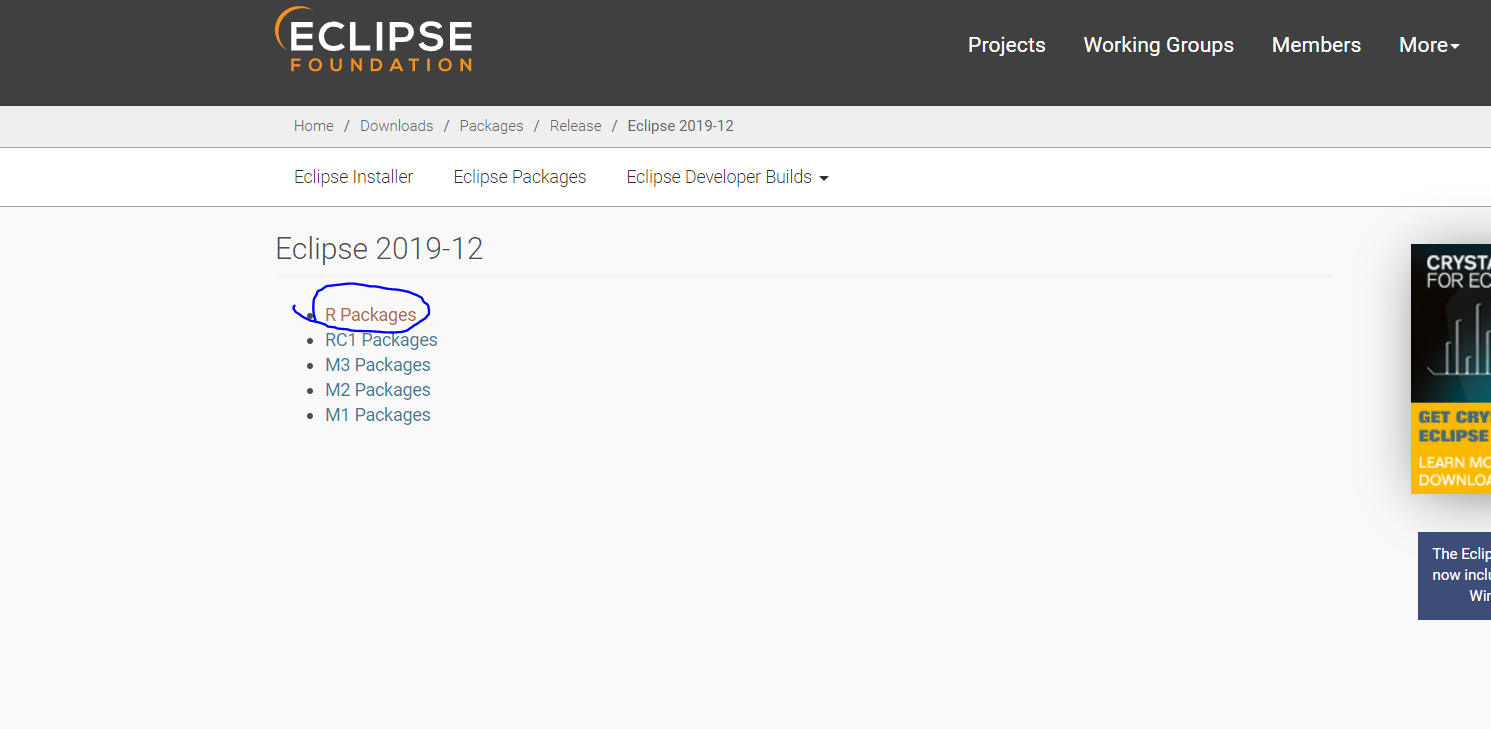Open the Downloads breadcrumb link
Image resolution: width=1491 pixels, height=729 pixels.
point(396,126)
